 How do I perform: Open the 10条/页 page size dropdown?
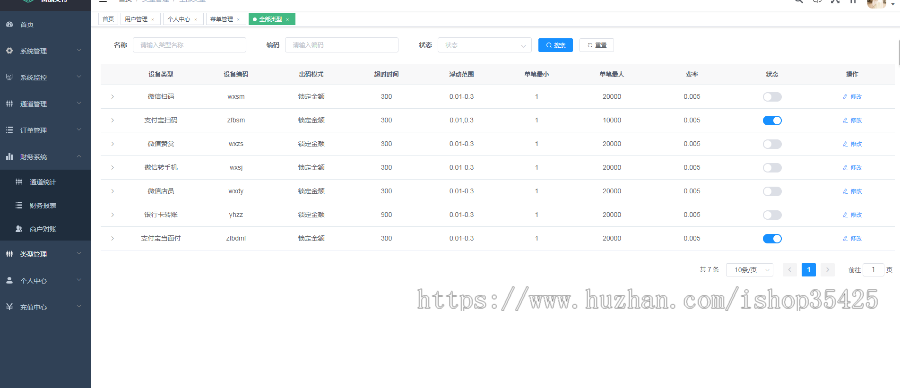coord(750,270)
